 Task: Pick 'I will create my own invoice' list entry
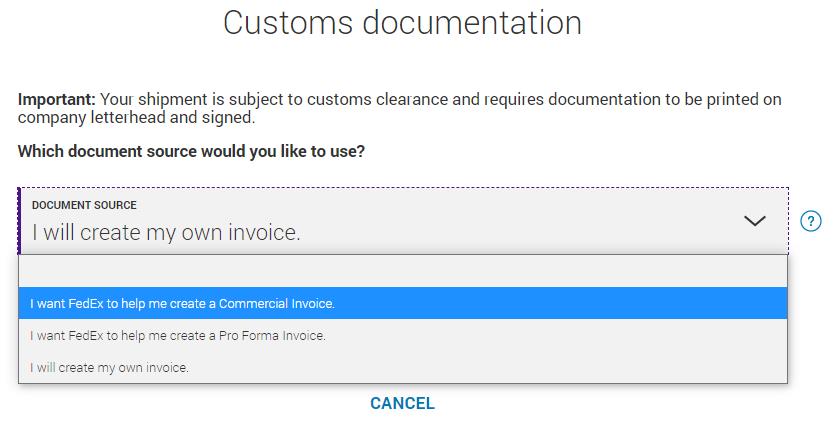[403, 367]
